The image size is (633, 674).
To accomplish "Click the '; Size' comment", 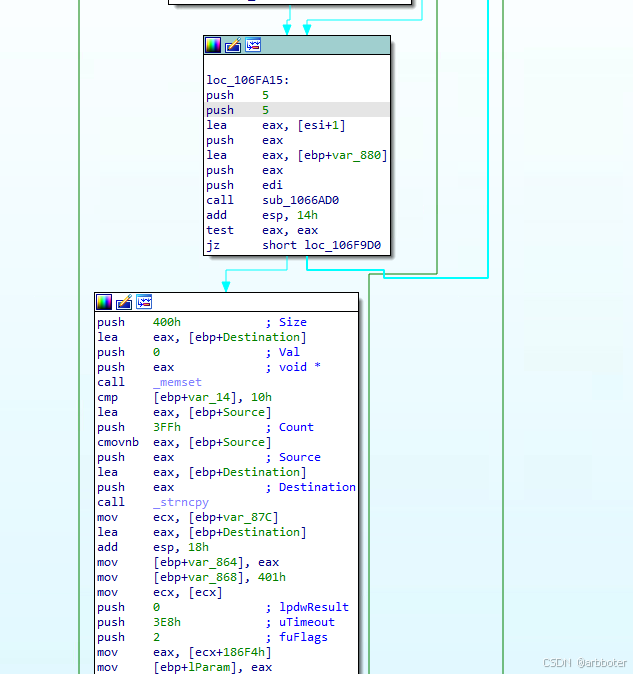I will pos(286,322).
